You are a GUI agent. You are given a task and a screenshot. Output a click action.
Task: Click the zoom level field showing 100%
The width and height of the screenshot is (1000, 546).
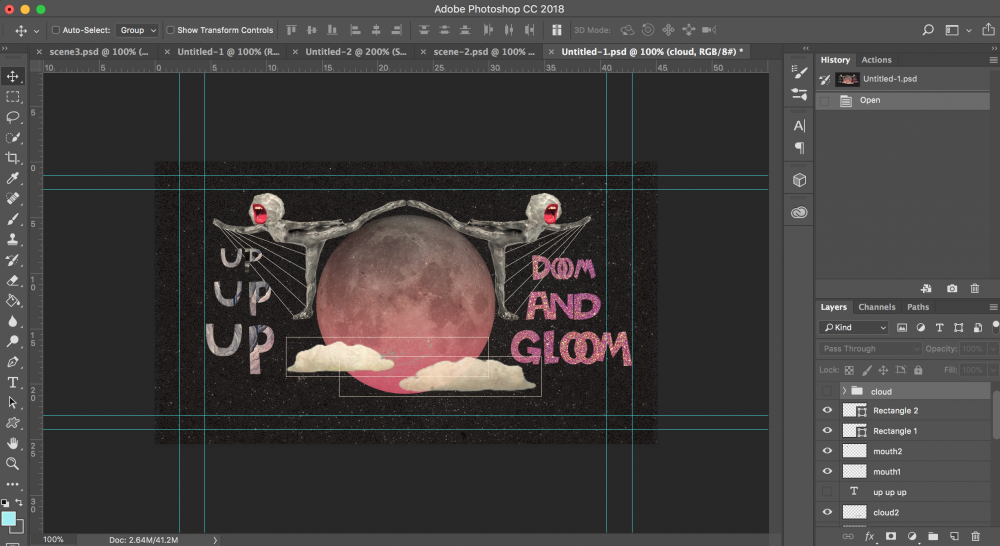coord(54,540)
